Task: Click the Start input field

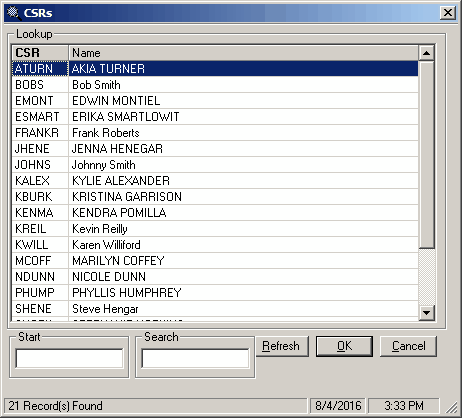Action: tap(69, 358)
